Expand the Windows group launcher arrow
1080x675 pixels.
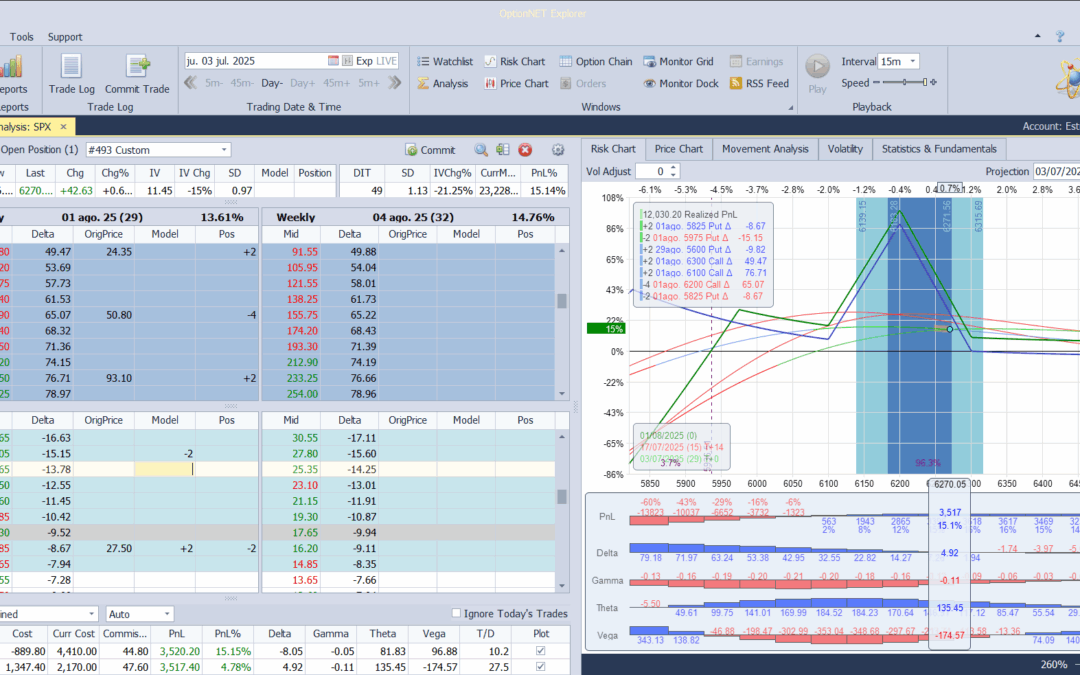(x=791, y=107)
